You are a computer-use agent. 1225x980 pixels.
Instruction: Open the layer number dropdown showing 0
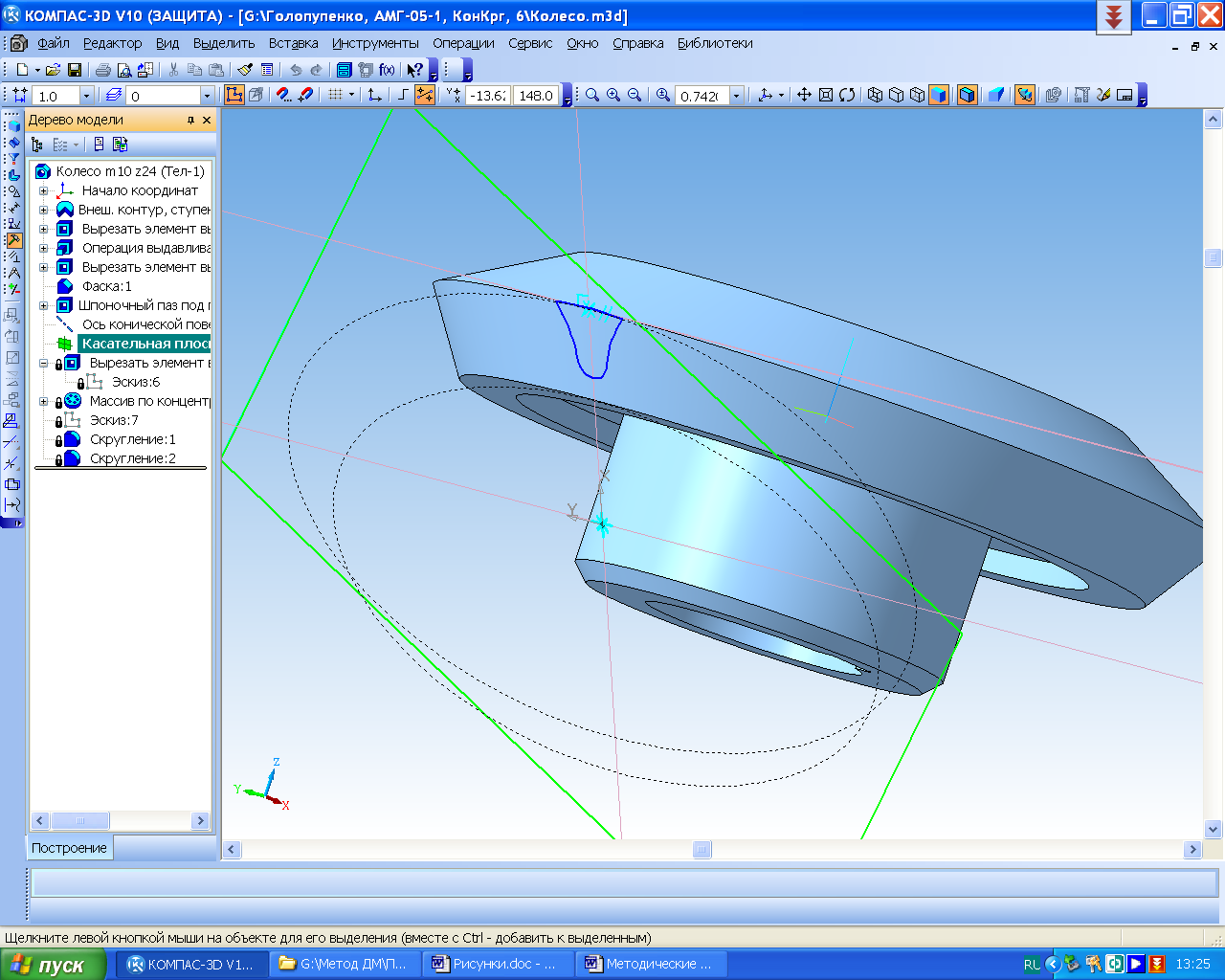[x=207, y=96]
